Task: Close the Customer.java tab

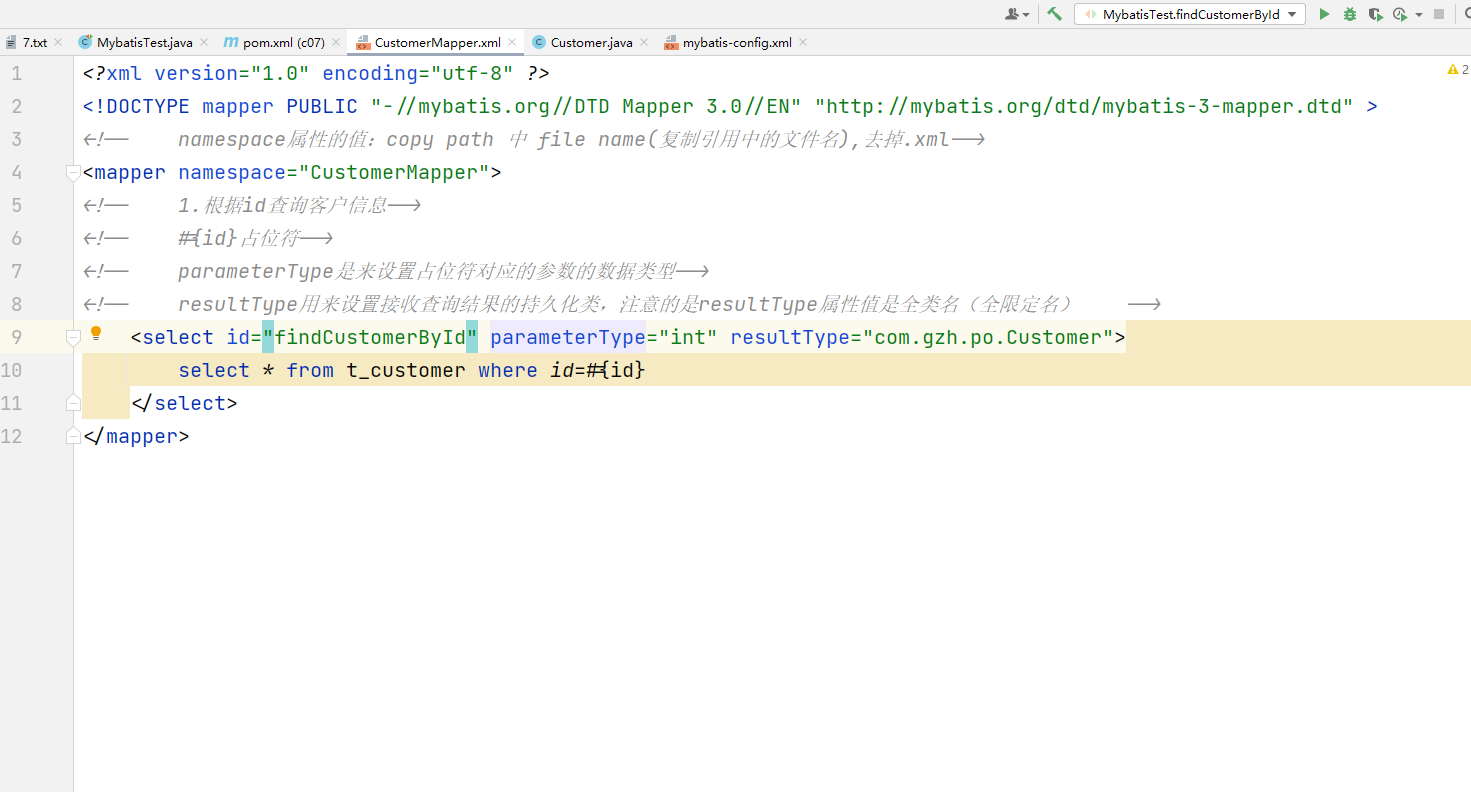Action: coord(644,42)
